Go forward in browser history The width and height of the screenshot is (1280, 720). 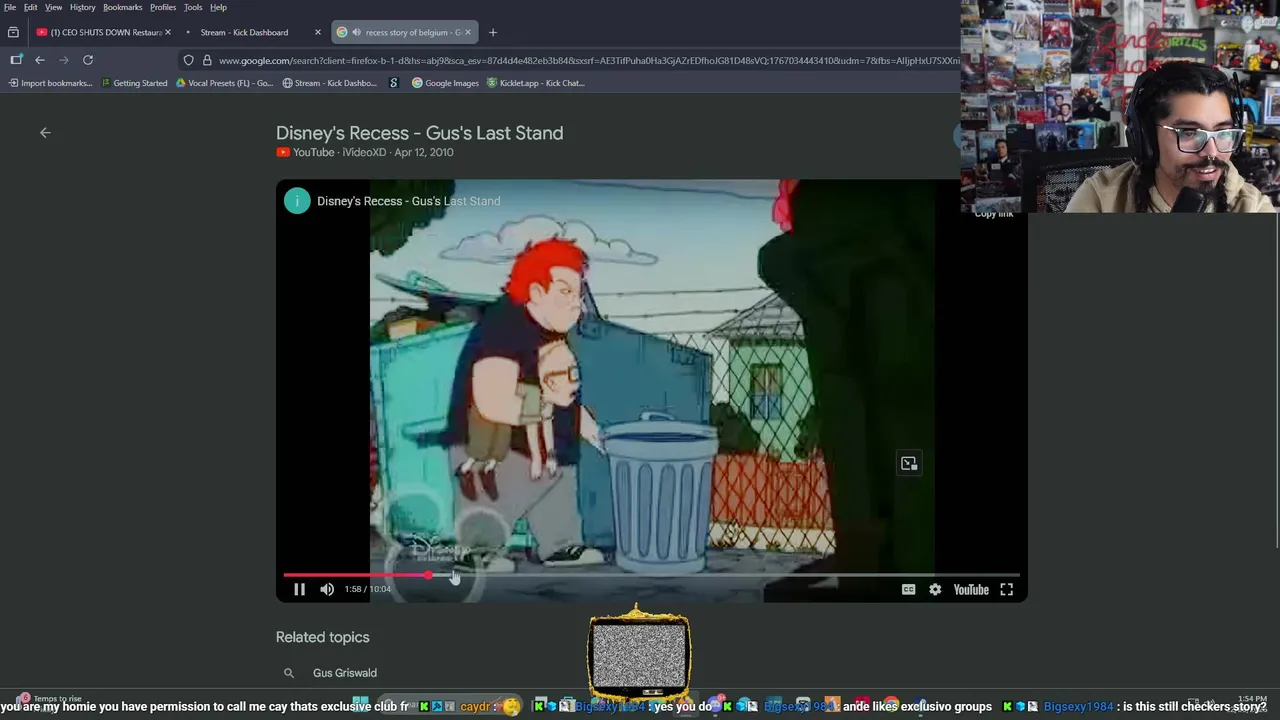click(x=64, y=60)
